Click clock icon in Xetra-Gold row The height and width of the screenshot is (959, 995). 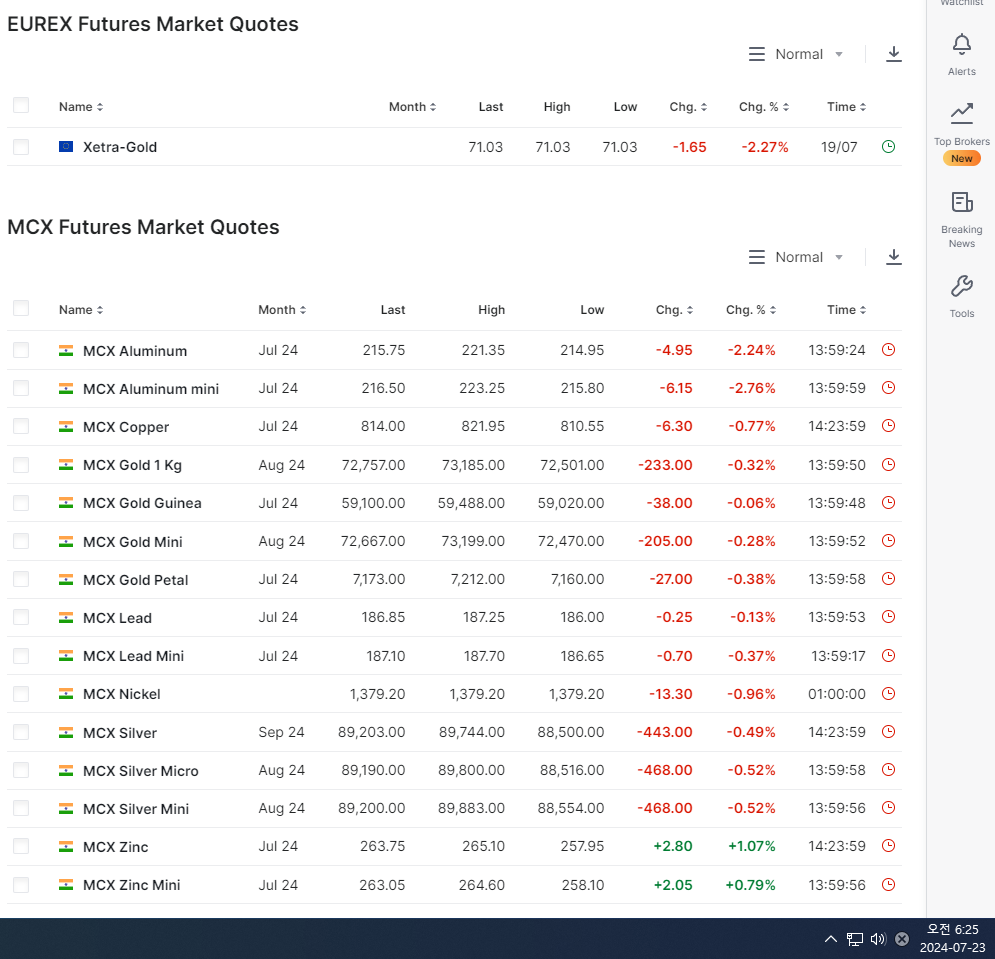[x=888, y=147]
